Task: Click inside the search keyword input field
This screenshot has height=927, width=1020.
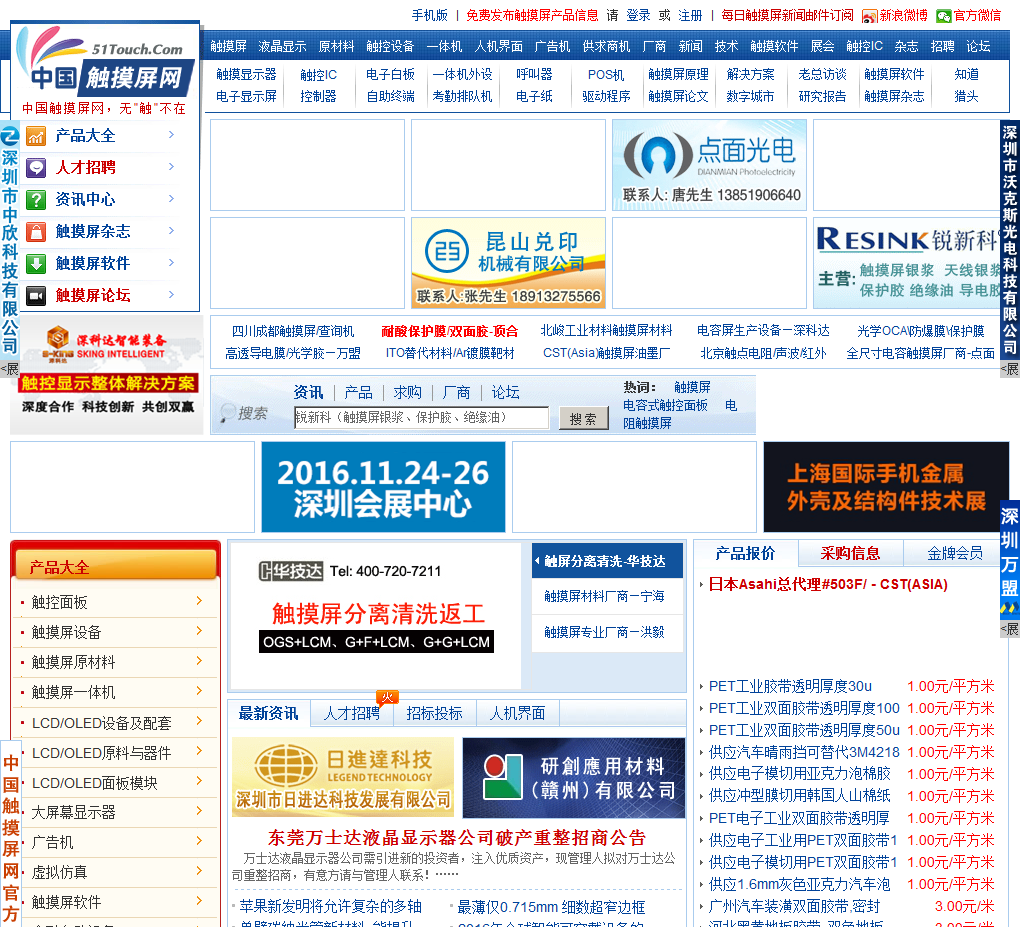Action: (422, 418)
